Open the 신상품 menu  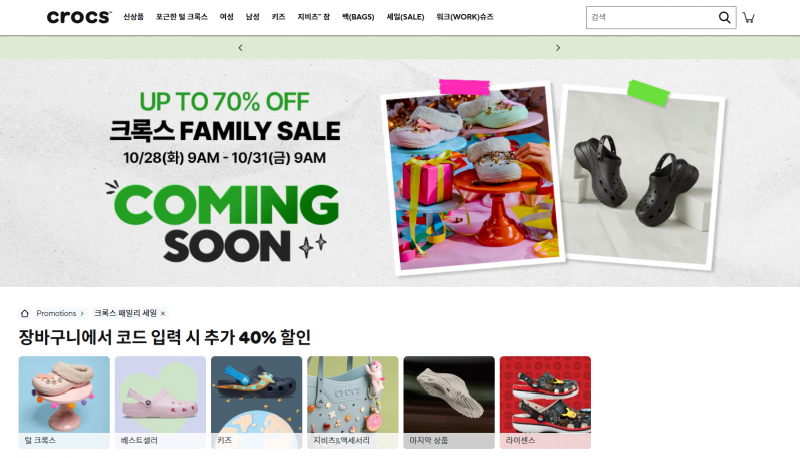(134, 17)
